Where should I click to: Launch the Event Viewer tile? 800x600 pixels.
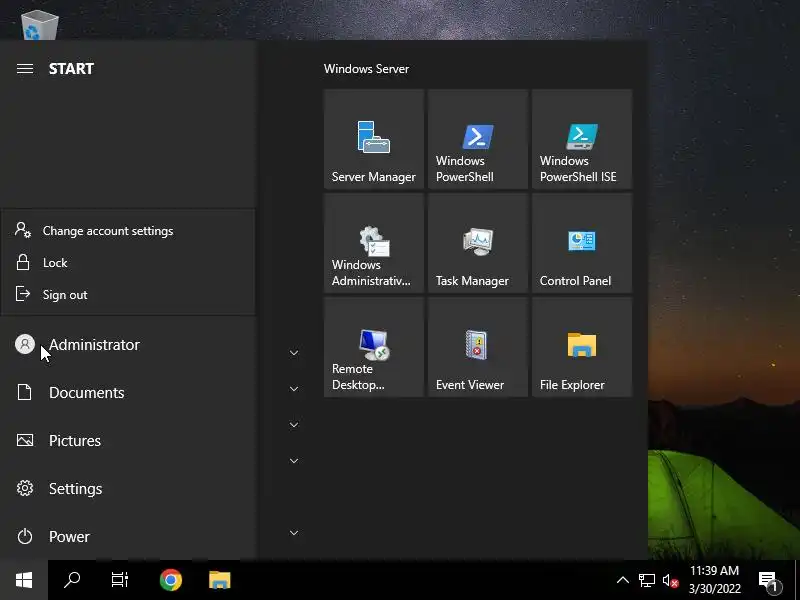coord(478,347)
